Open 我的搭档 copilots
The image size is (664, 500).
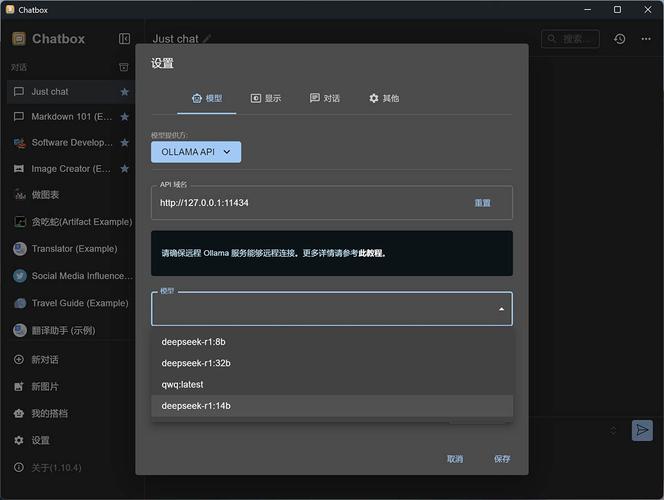click(70, 413)
